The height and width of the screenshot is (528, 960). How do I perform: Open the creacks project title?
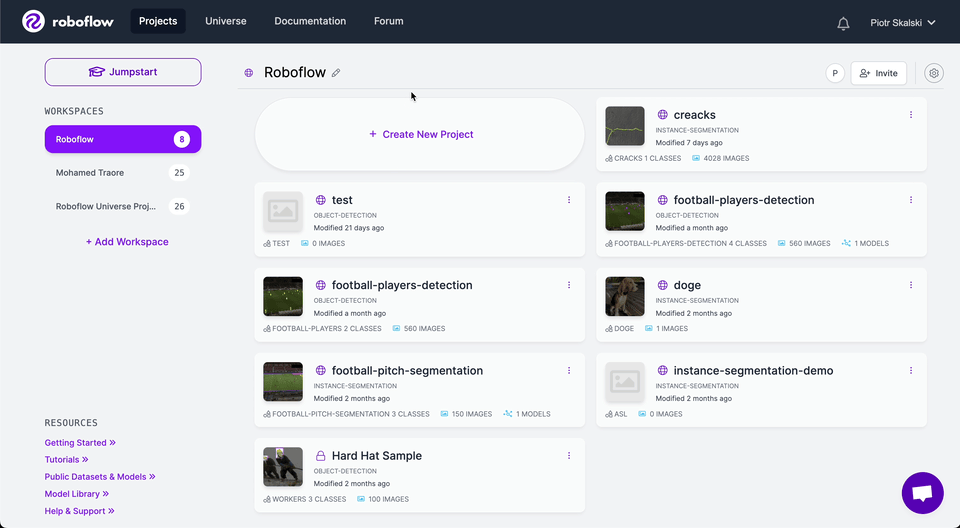(x=694, y=115)
